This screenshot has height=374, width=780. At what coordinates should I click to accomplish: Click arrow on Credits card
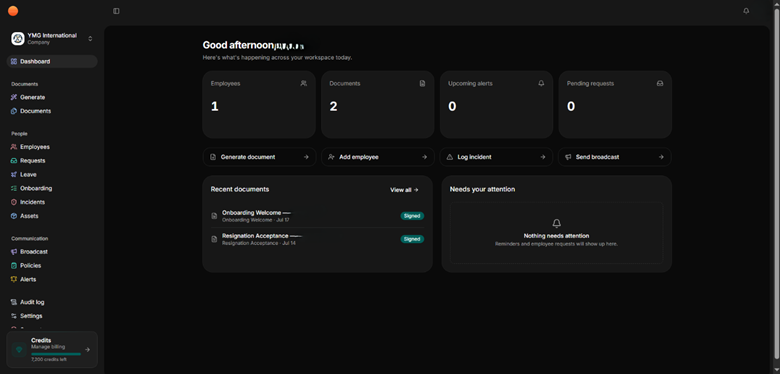point(88,350)
